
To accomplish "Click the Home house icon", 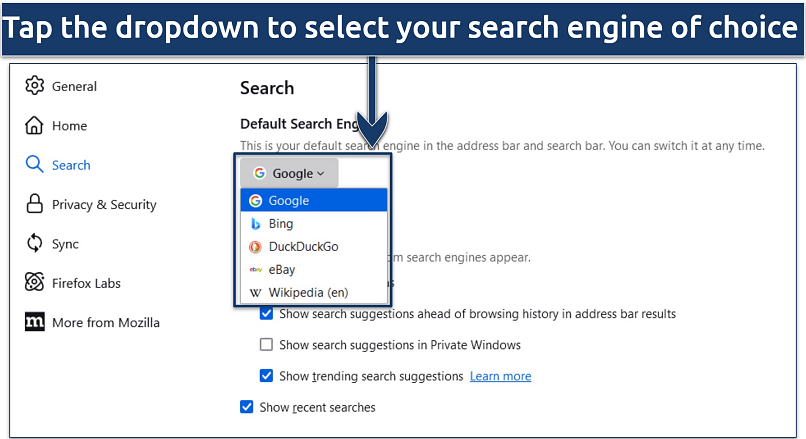I will point(35,126).
